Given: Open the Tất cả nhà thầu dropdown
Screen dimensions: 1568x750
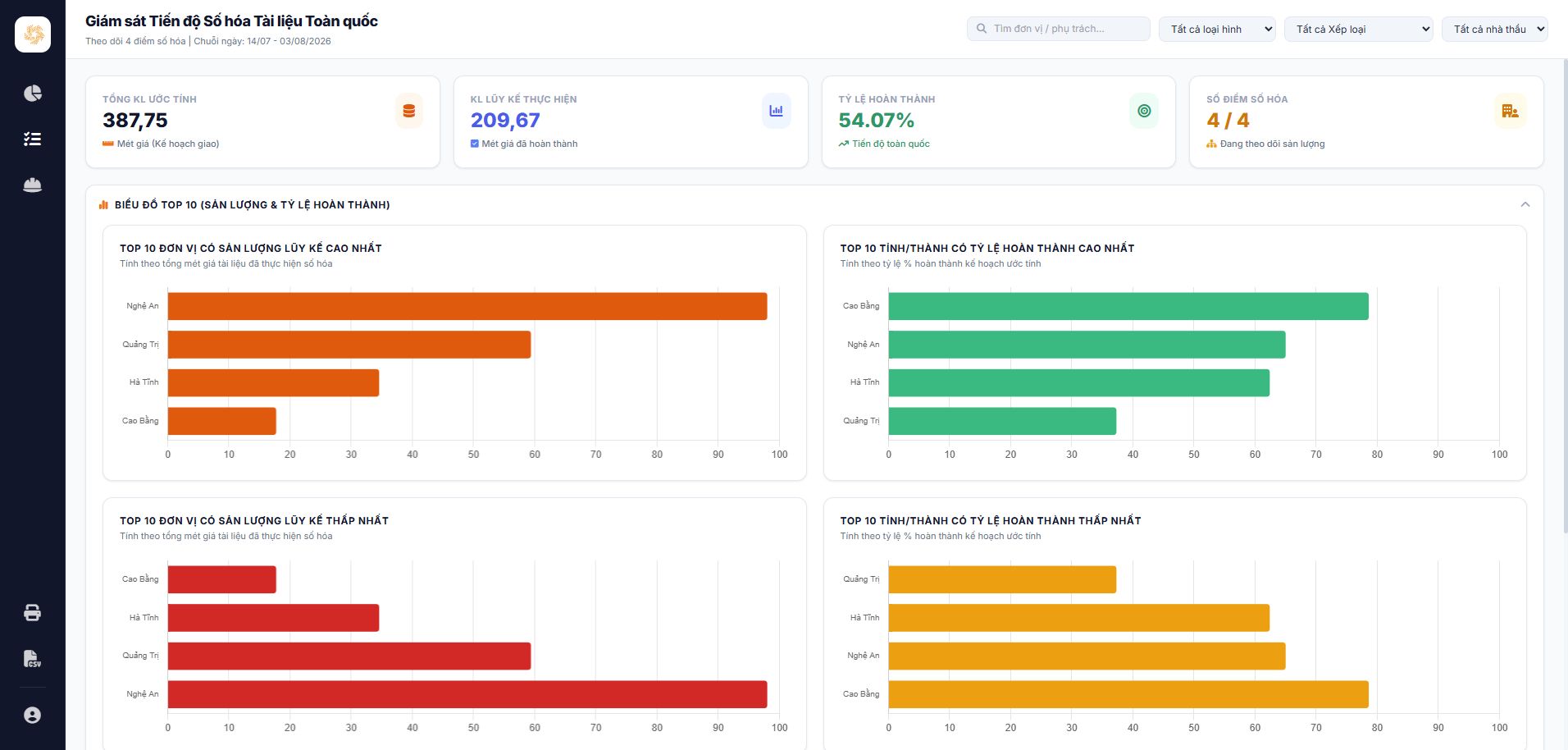Looking at the screenshot, I should [1495, 29].
